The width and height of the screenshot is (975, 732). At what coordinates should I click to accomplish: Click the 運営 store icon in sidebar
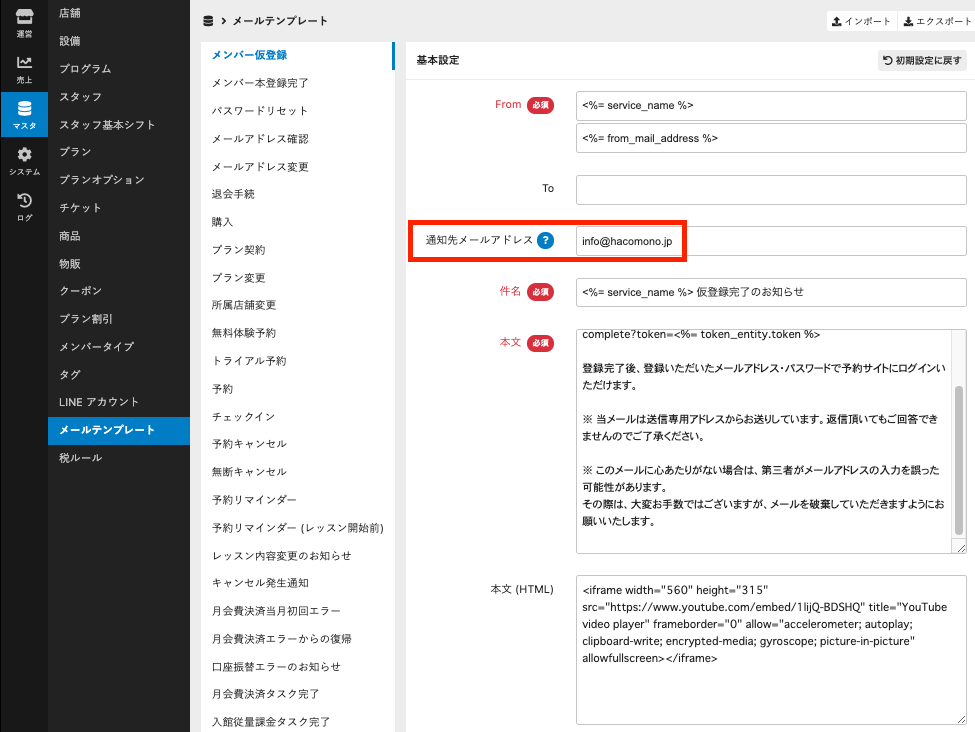tap(24, 22)
